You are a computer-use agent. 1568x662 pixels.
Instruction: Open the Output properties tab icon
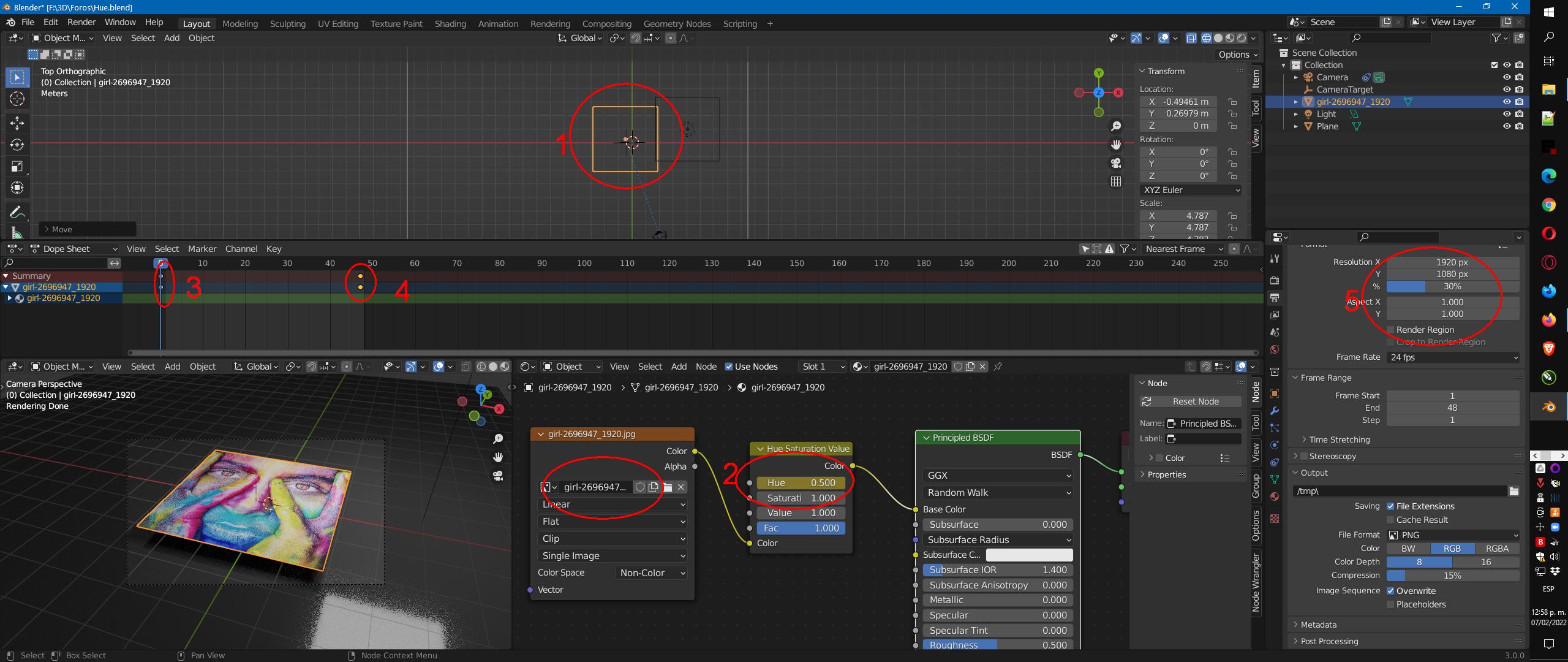pos(1275,297)
